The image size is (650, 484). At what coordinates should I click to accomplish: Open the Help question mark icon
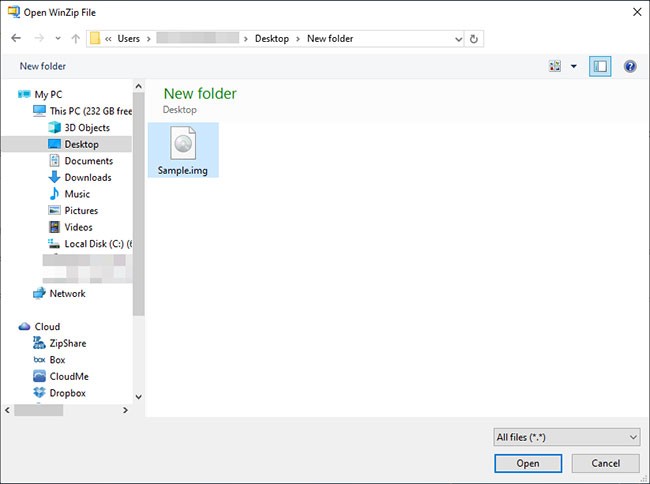[630, 67]
